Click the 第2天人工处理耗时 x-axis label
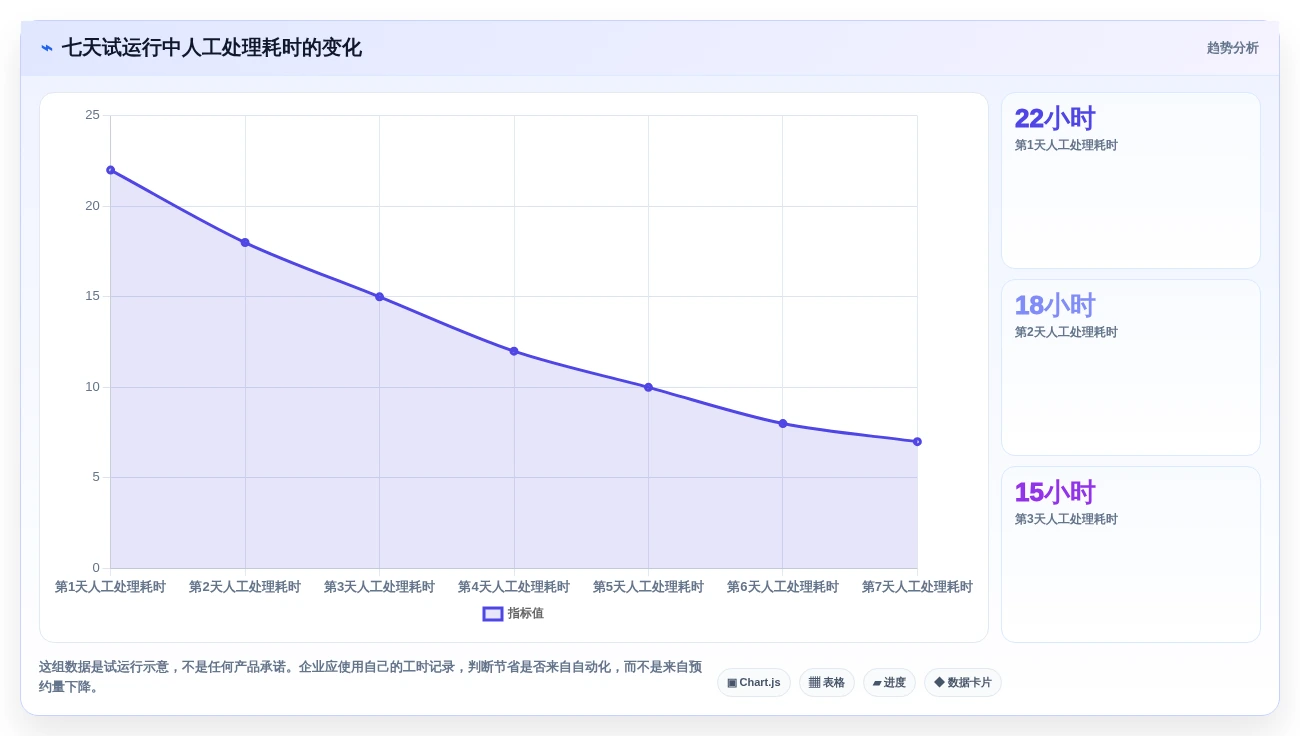 point(245,587)
